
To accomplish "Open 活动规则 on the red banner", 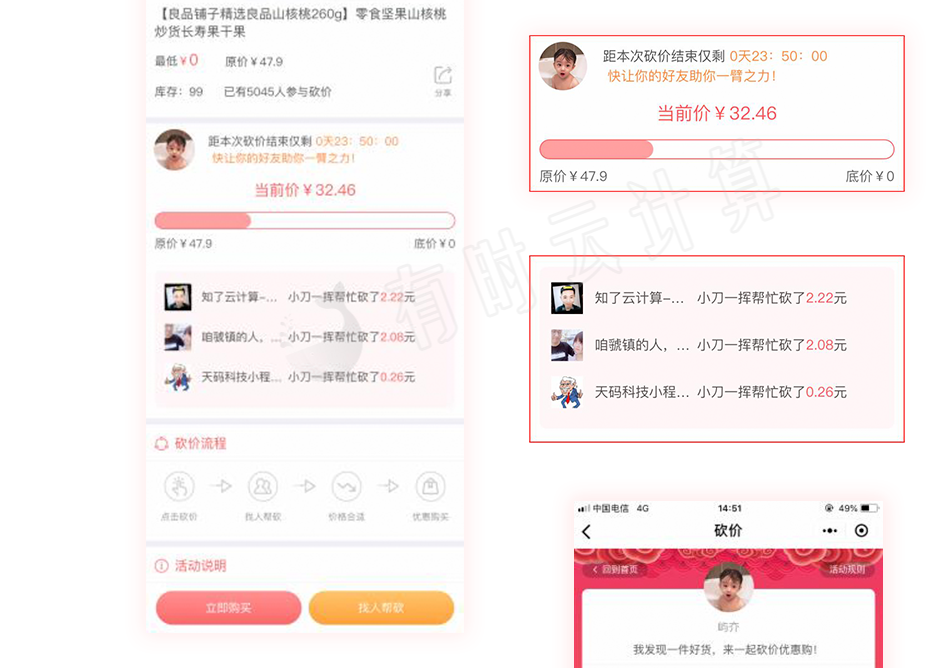I will (x=848, y=569).
